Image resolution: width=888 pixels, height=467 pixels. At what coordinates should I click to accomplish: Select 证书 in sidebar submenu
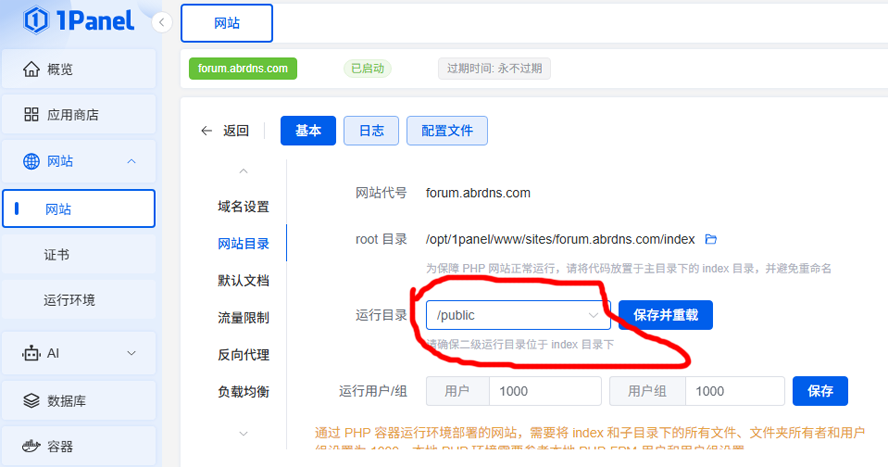click(57, 254)
